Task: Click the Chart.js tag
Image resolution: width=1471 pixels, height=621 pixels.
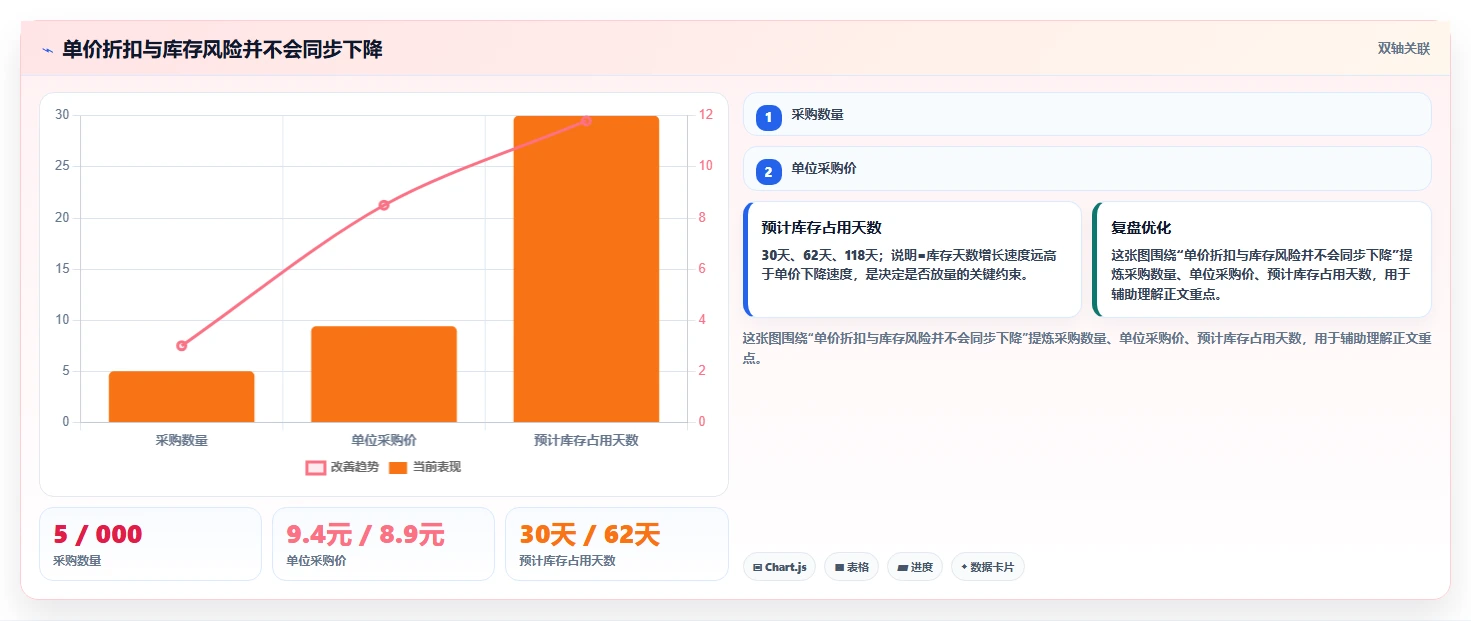Action: click(779, 567)
